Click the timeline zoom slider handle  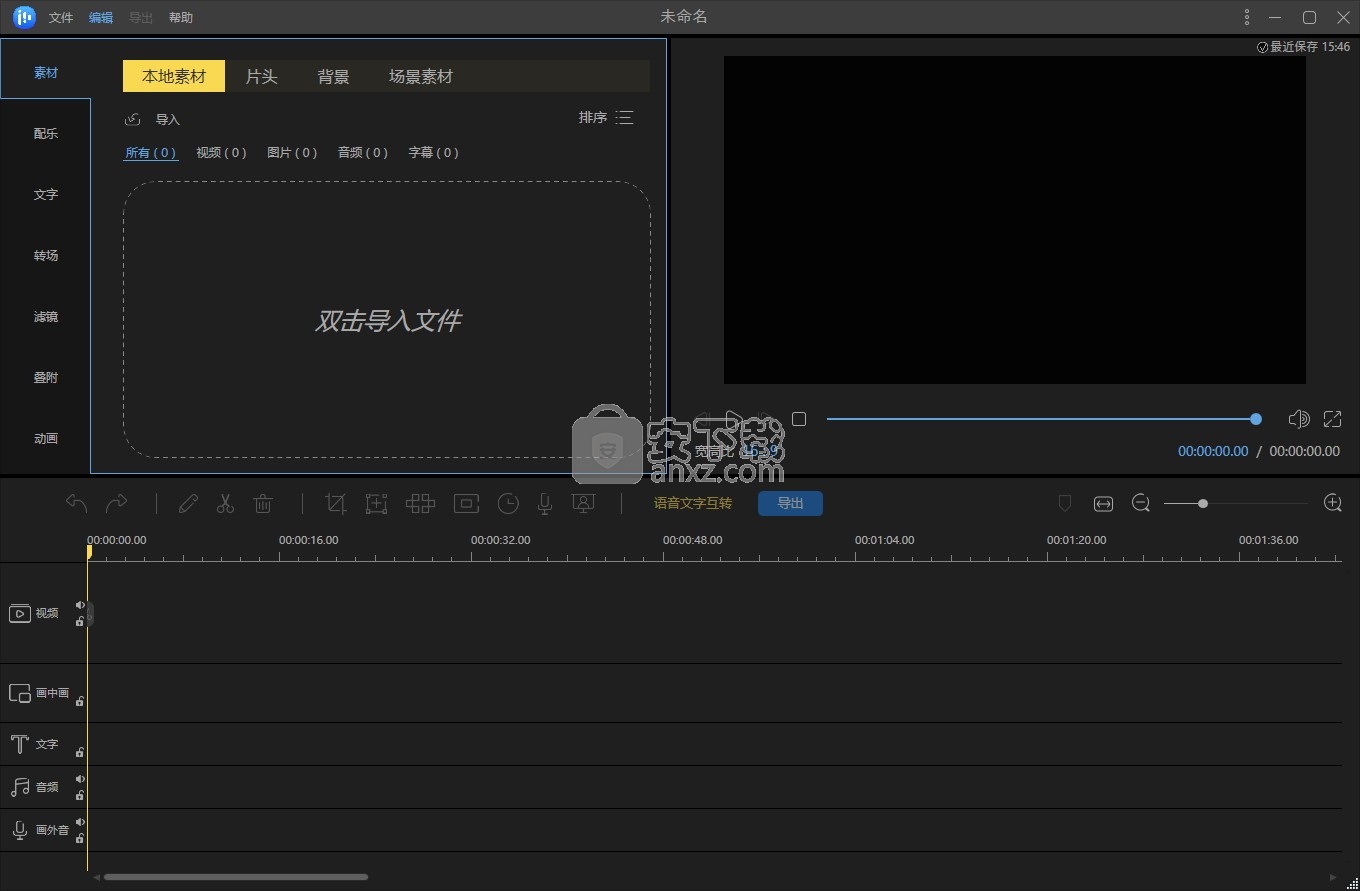pos(1203,504)
